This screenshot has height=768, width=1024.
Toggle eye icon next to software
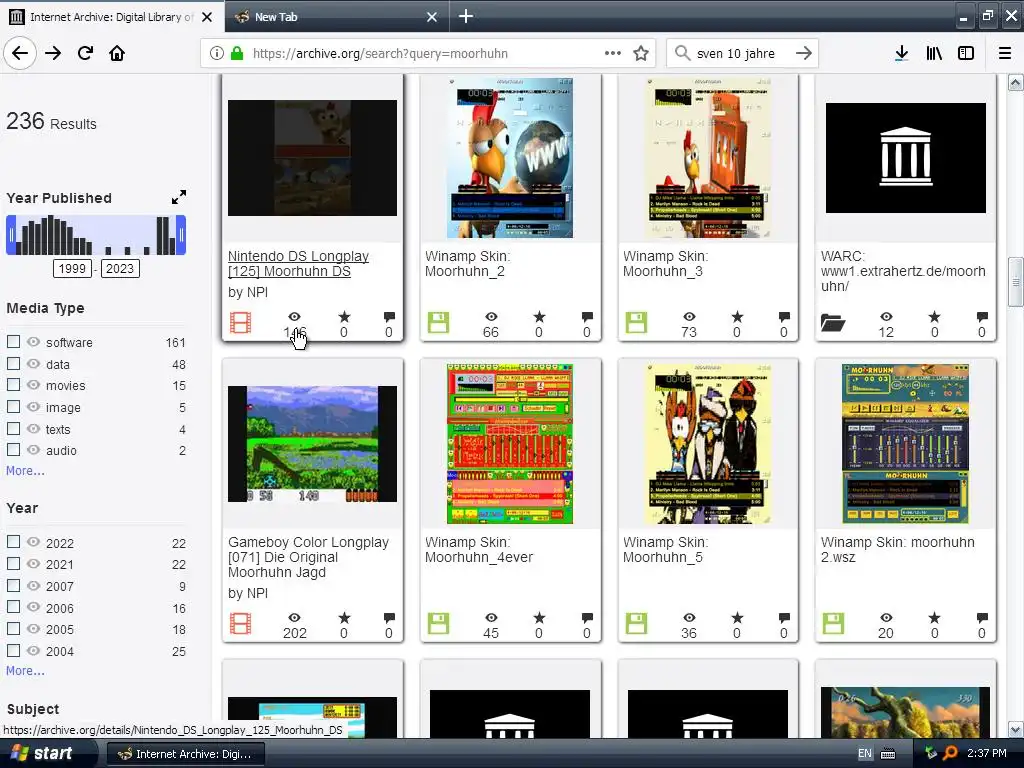tap(33, 342)
